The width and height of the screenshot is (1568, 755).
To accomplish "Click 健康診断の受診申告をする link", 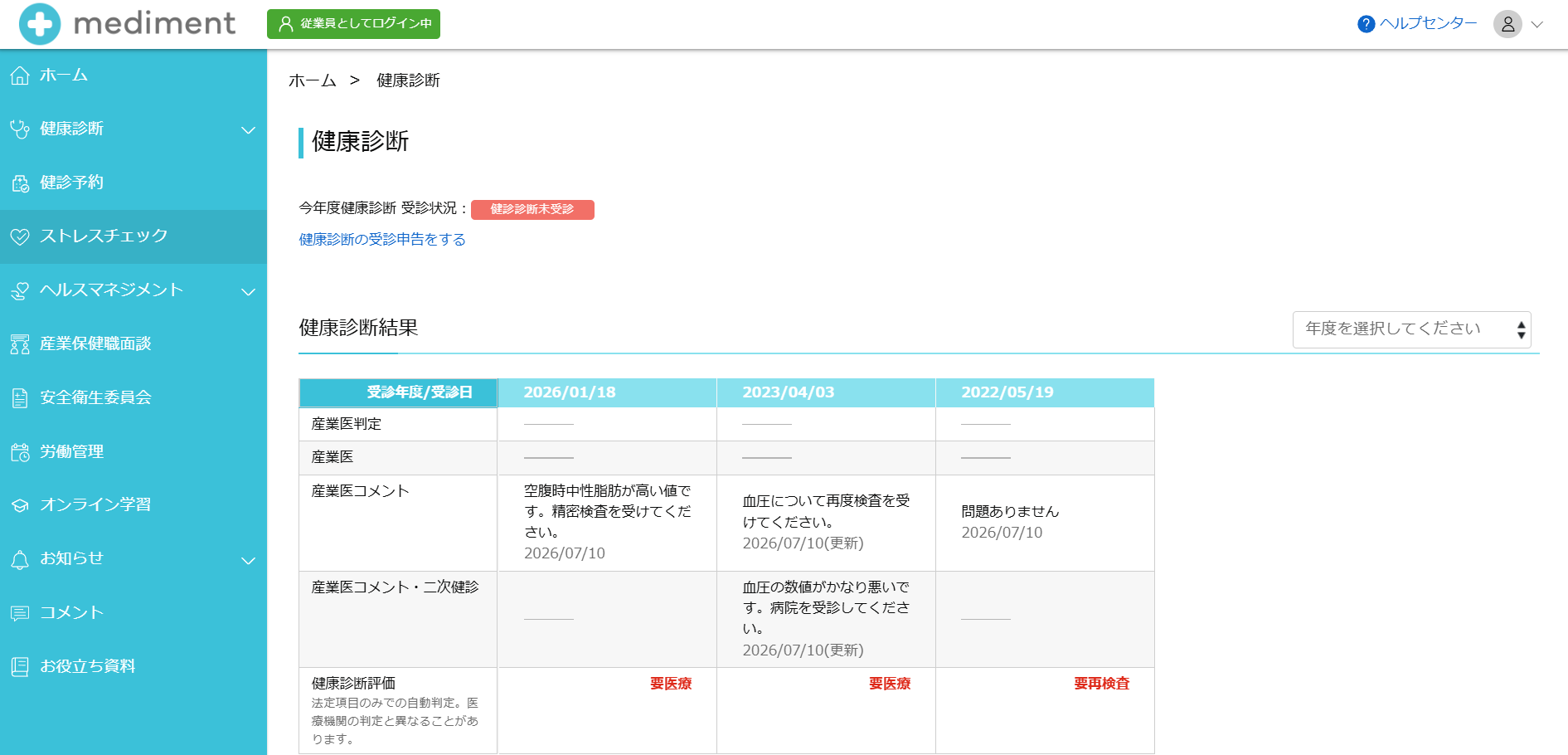I will point(382,240).
